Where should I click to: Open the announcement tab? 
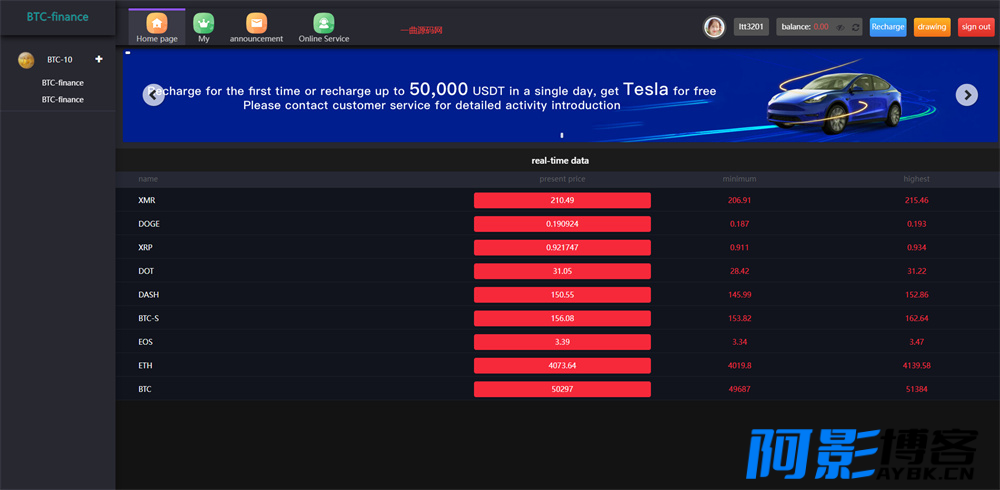[x=256, y=27]
